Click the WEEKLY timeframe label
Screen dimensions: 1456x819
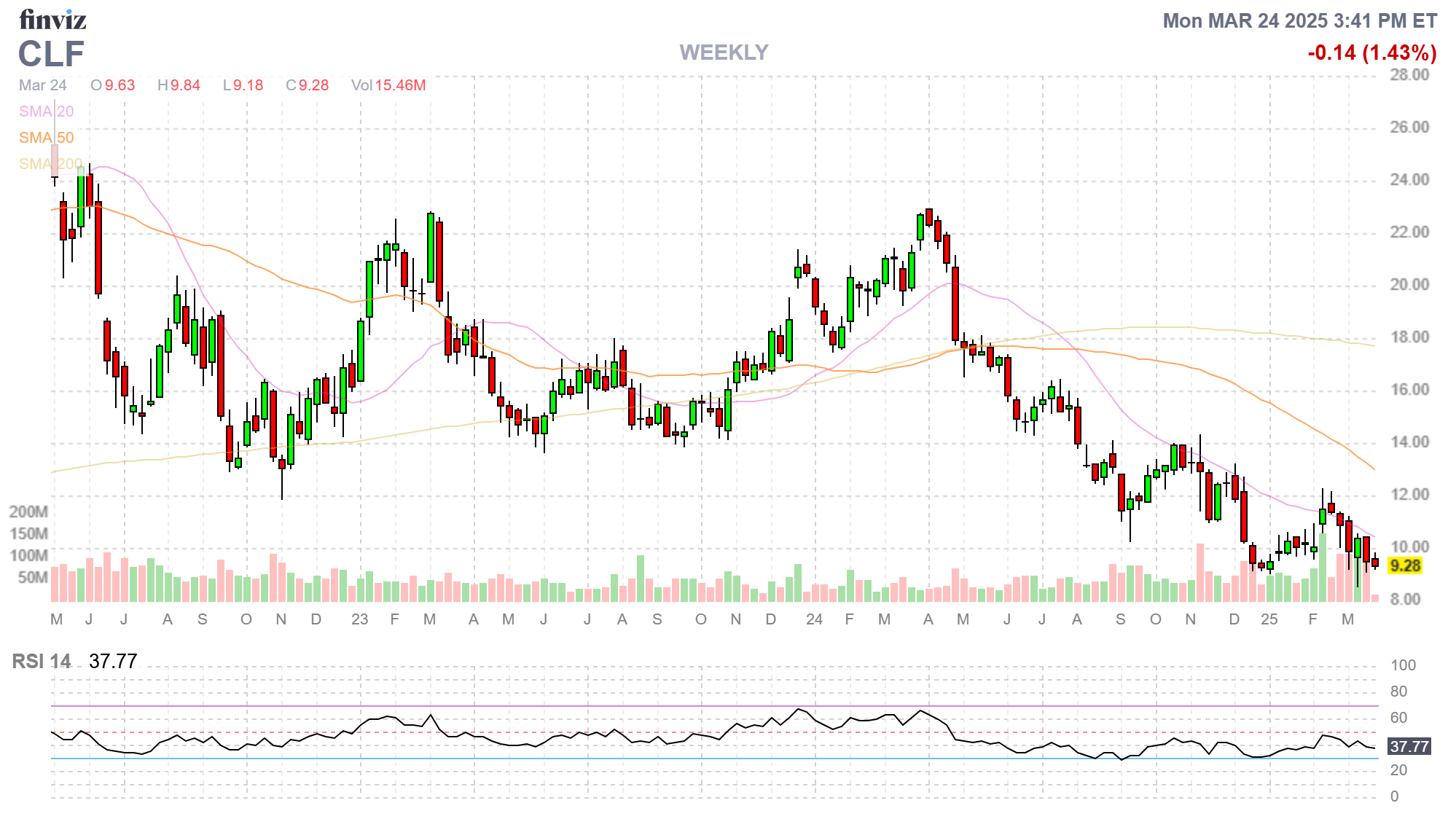pyautogui.click(x=724, y=52)
